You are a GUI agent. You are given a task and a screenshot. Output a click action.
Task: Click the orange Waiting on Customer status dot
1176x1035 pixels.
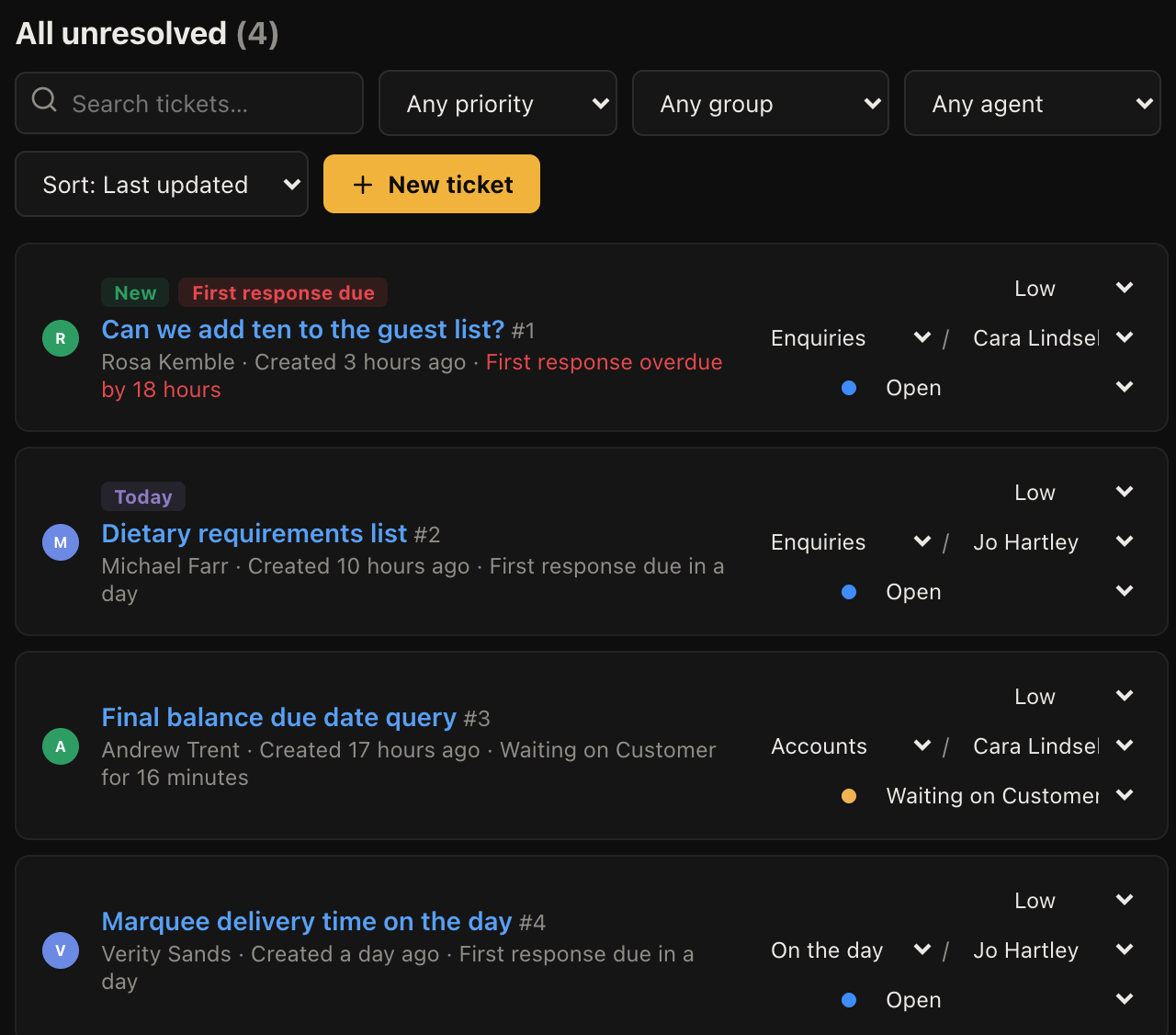pos(849,796)
